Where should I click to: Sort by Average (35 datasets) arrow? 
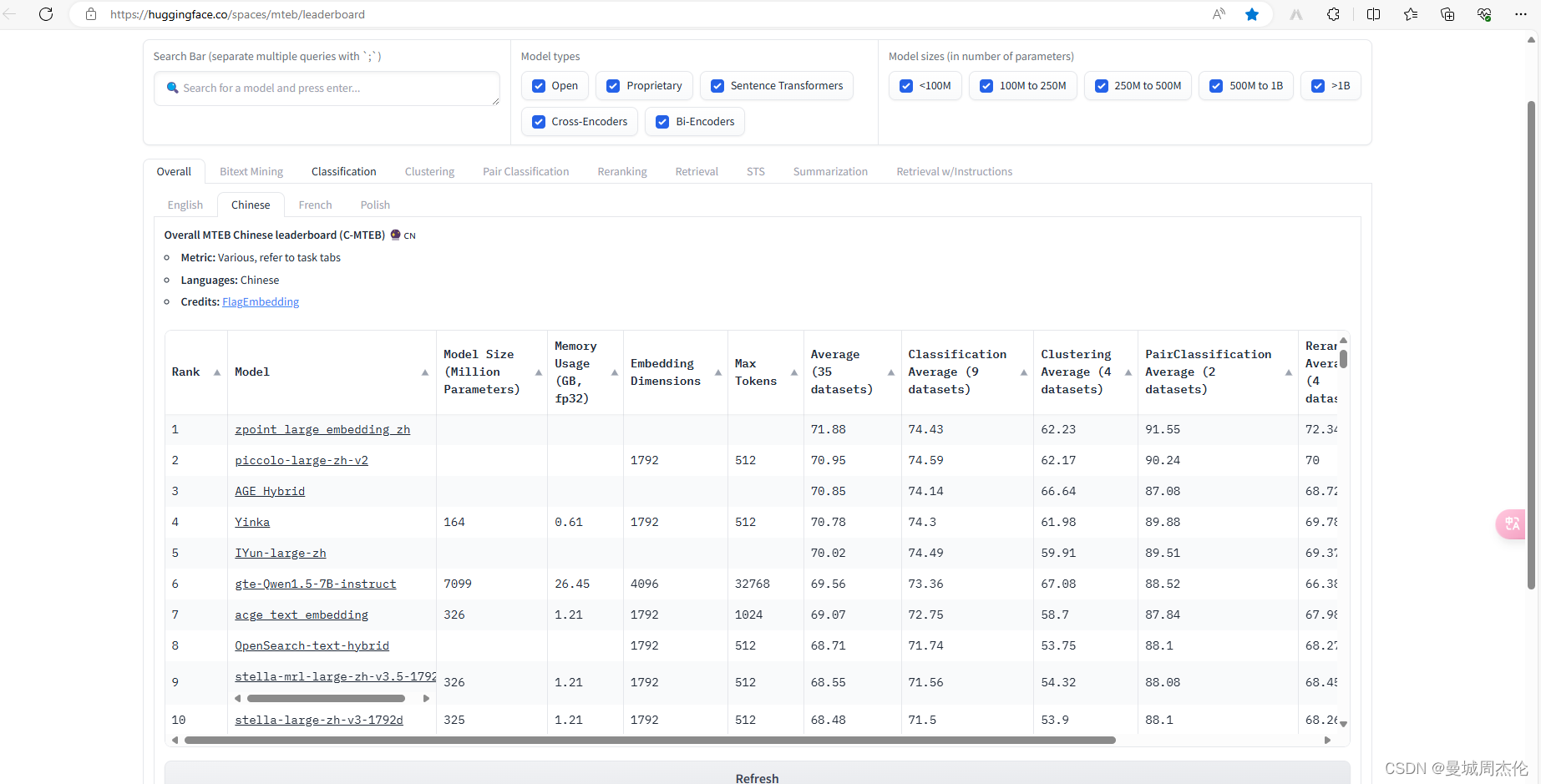coord(891,372)
